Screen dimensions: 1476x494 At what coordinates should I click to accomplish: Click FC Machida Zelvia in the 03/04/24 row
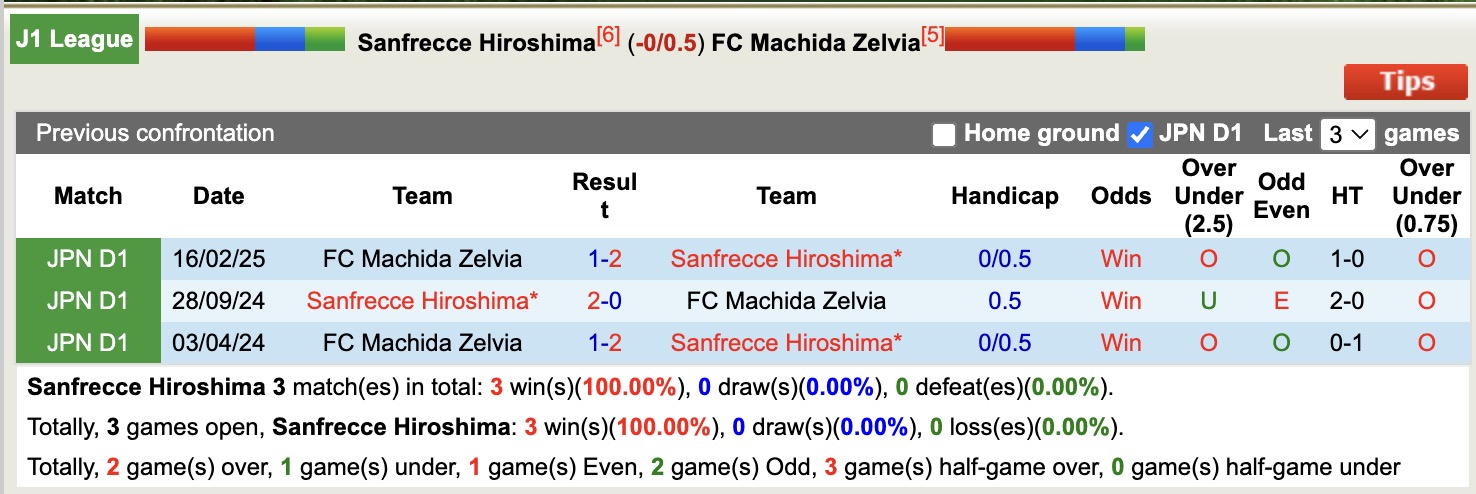coord(422,343)
